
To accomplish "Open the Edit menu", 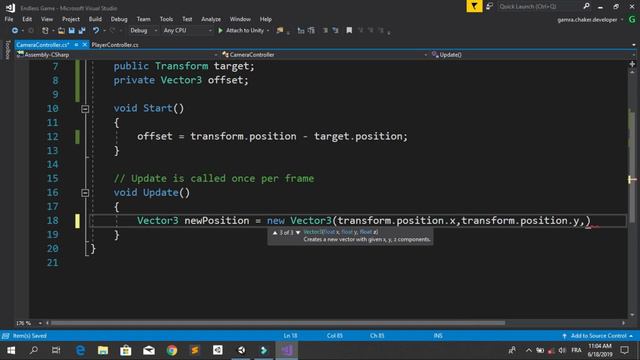I will [27, 19].
